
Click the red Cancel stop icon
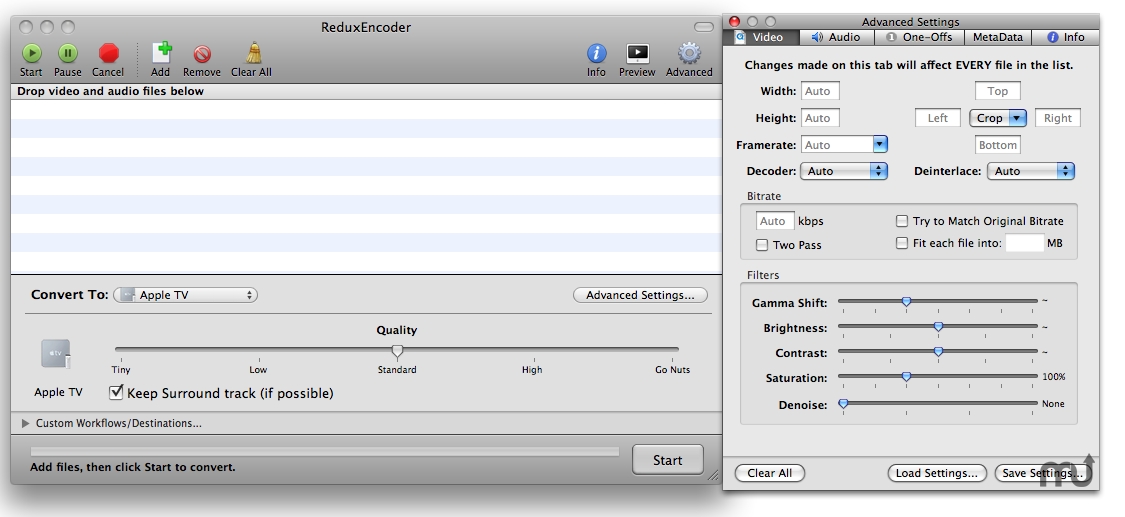coord(108,53)
